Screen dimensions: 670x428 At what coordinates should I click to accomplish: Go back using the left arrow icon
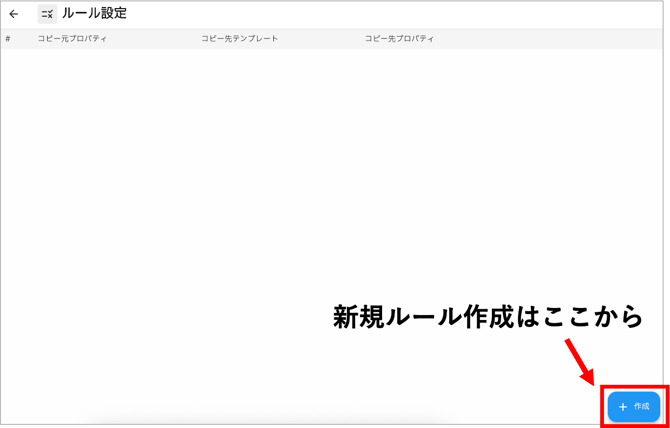[14, 14]
